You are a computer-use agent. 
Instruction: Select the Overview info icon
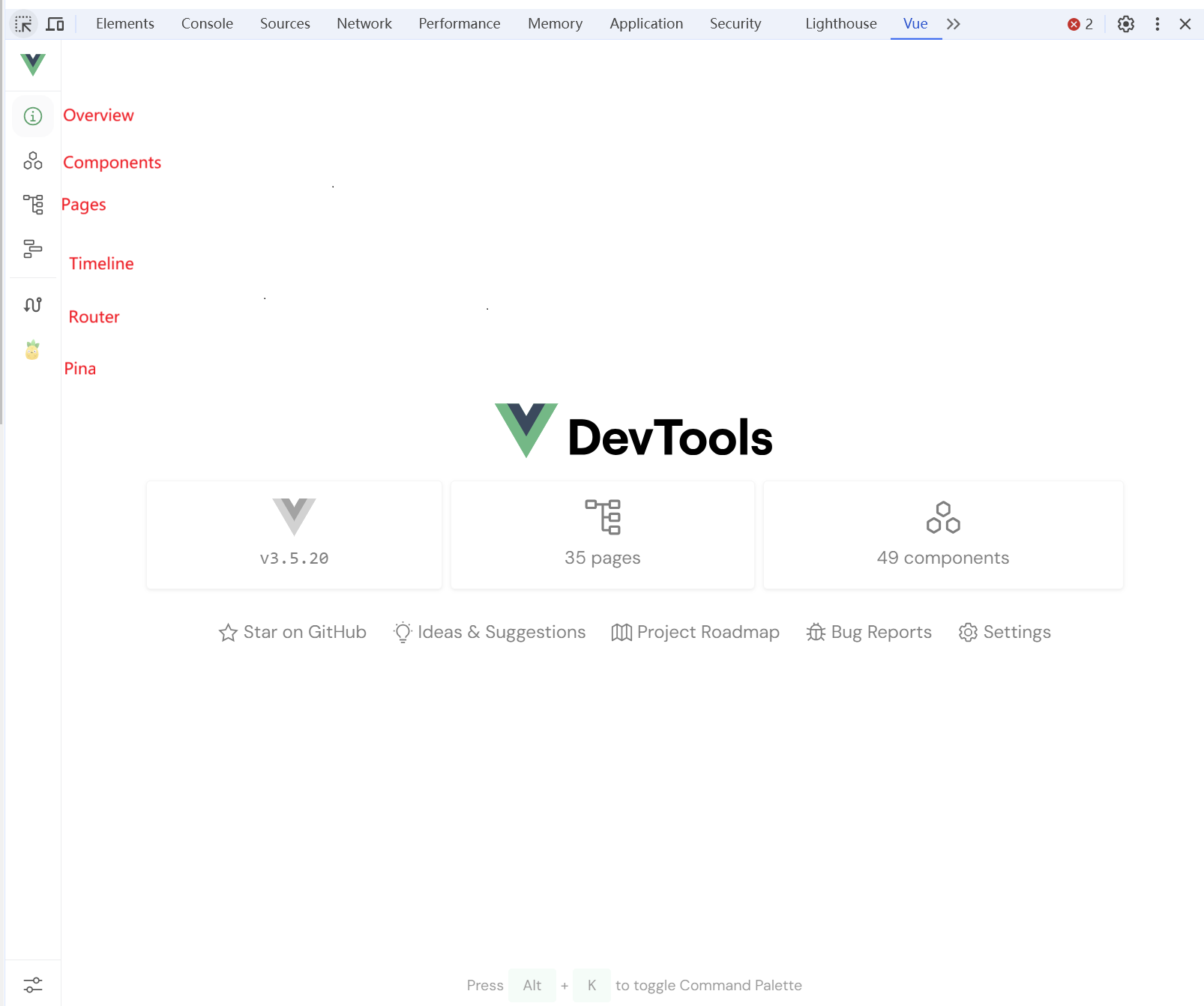33,116
